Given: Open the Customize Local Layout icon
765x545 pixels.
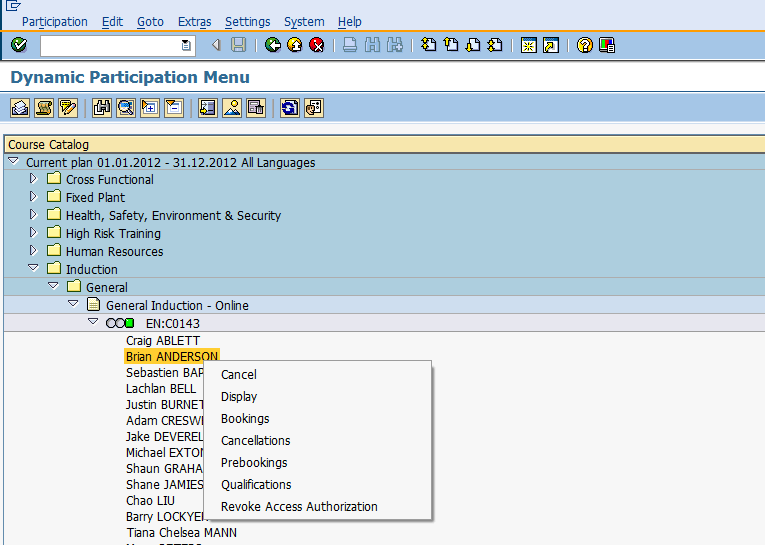Looking at the screenshot, I should (x=607, y=45).
